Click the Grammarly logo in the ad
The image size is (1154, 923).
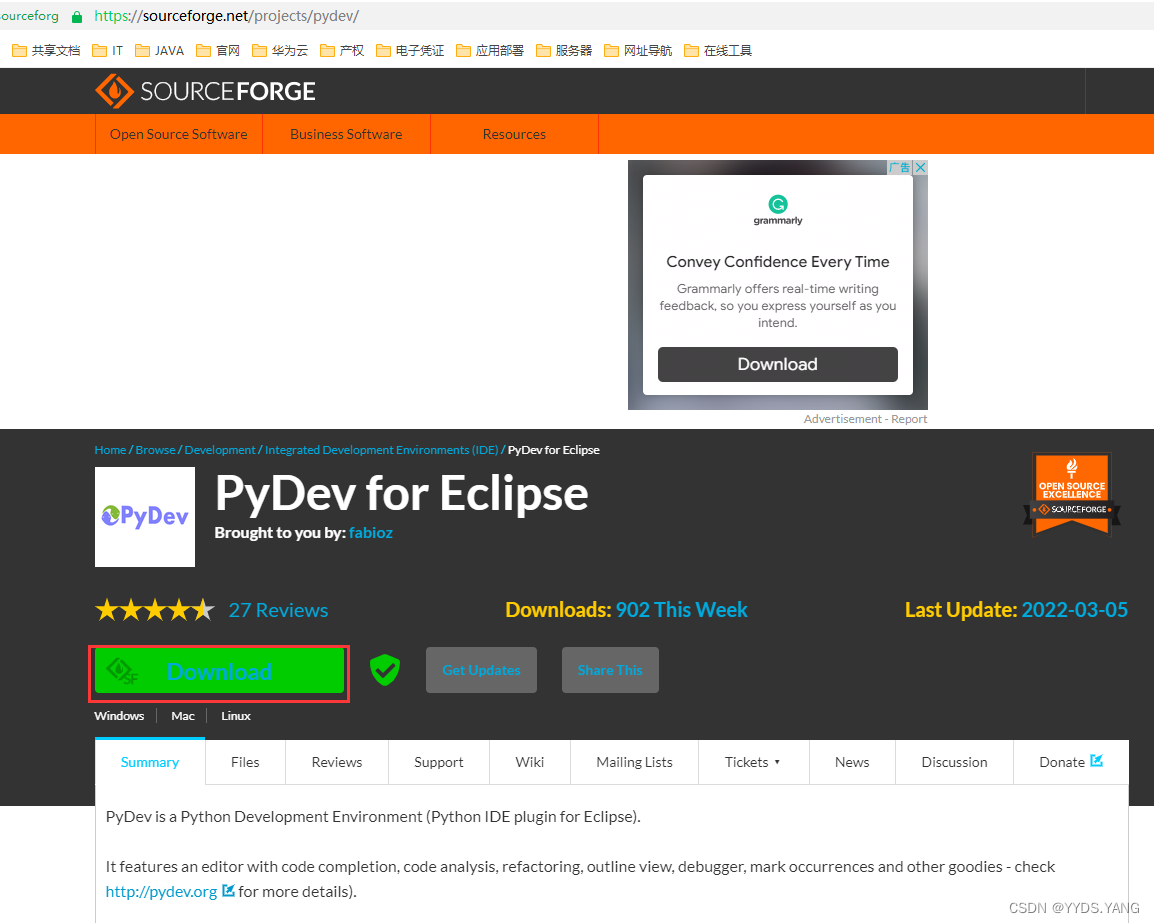pos(778,210)
